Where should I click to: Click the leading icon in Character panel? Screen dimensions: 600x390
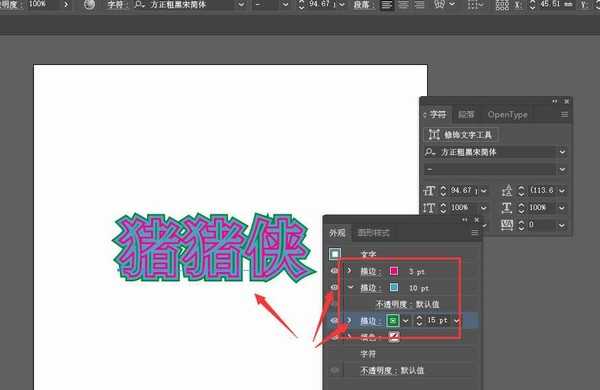[x=507, y=190]
